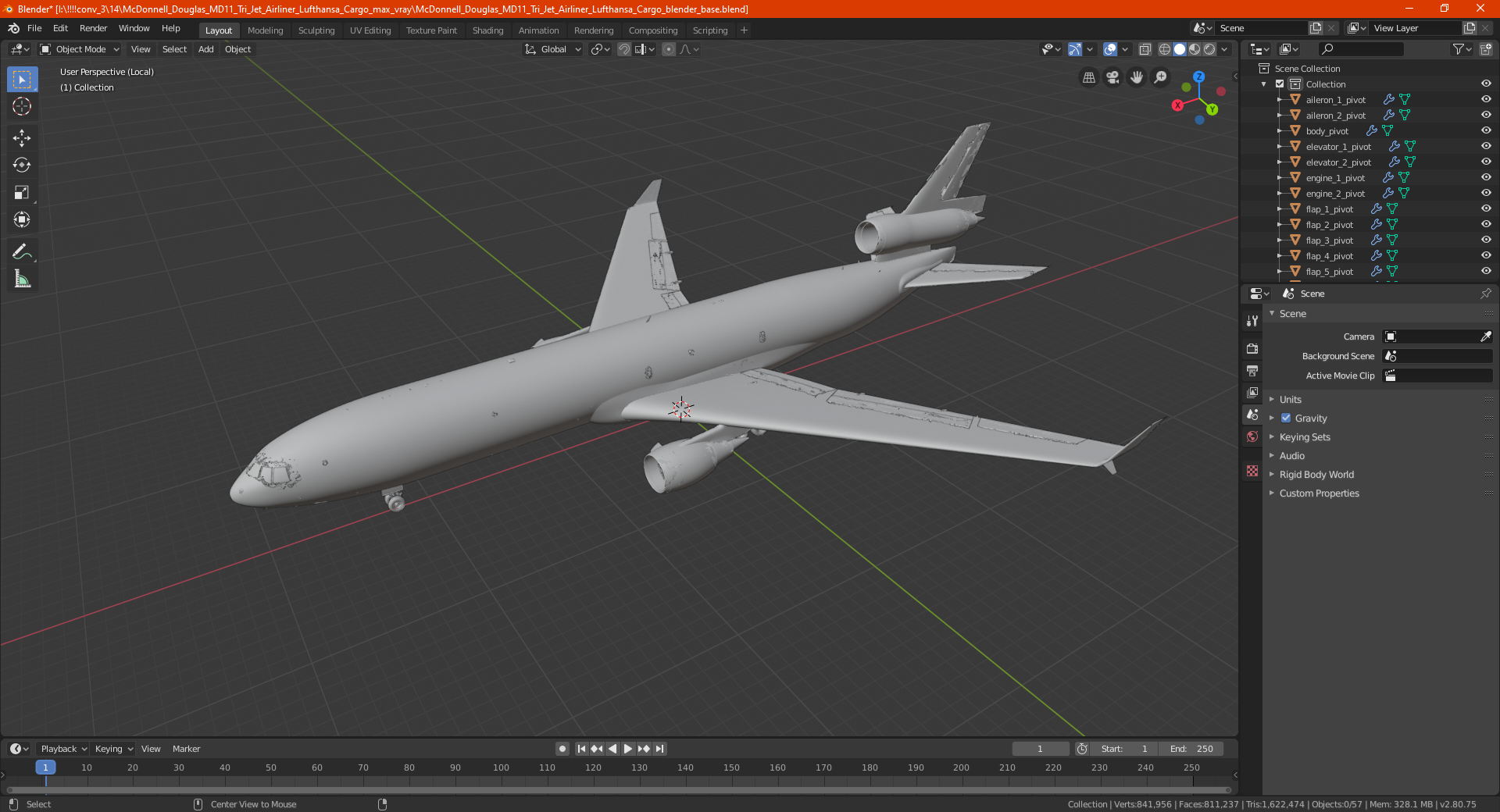Select the Select Box tool

22,80
